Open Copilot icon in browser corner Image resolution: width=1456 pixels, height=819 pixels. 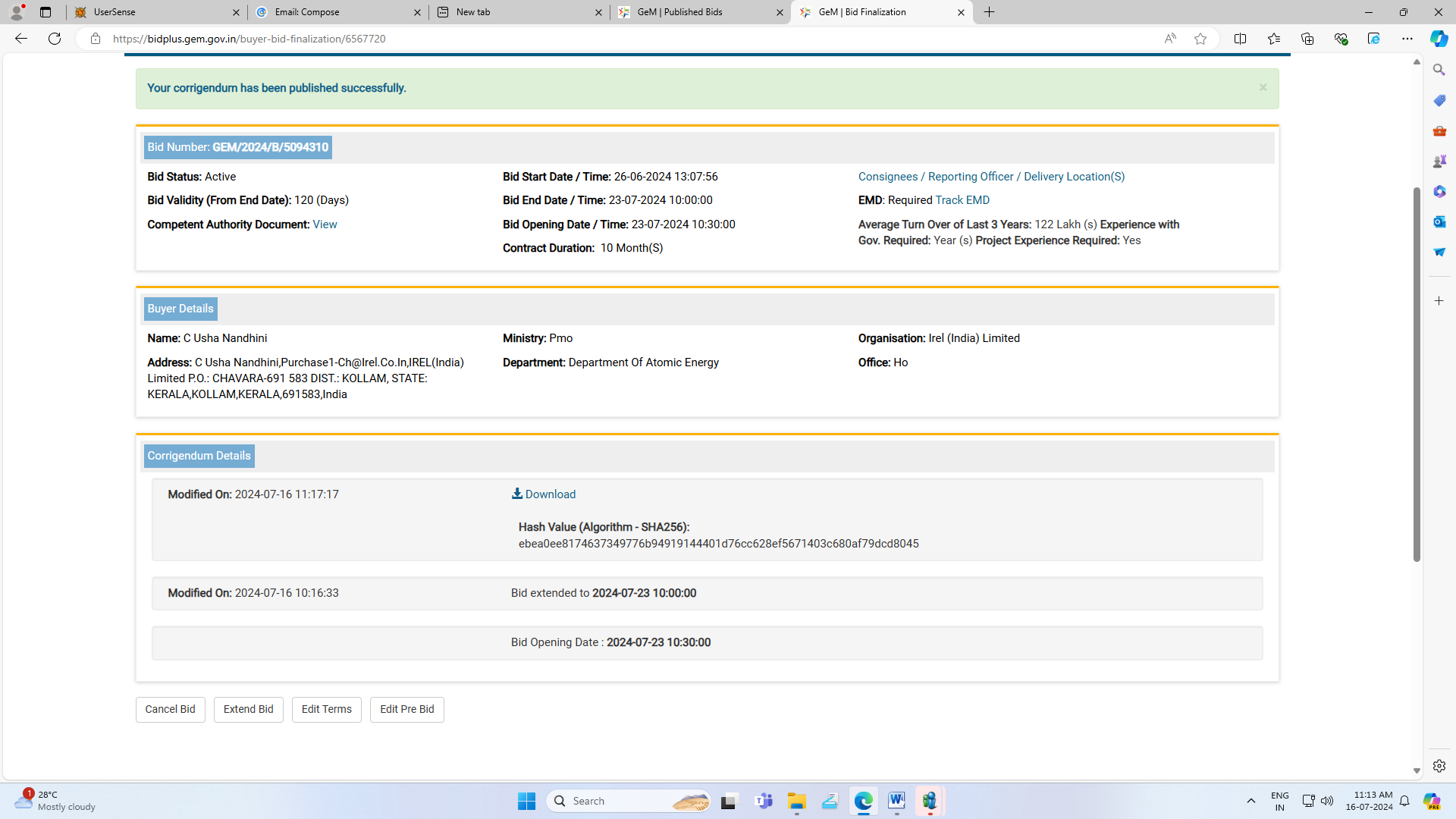(1439, 39)
